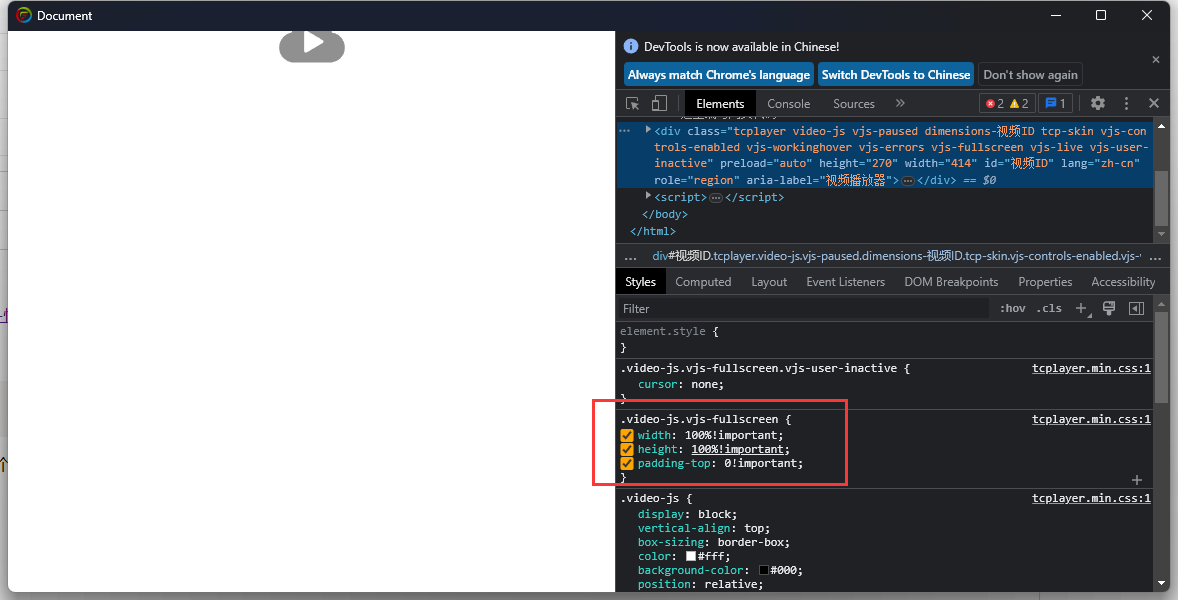
Task: Open tcplayer.min.css:1 link beside .video-js.vjs-fullscreen {
Action: [x=1091, y=419]
